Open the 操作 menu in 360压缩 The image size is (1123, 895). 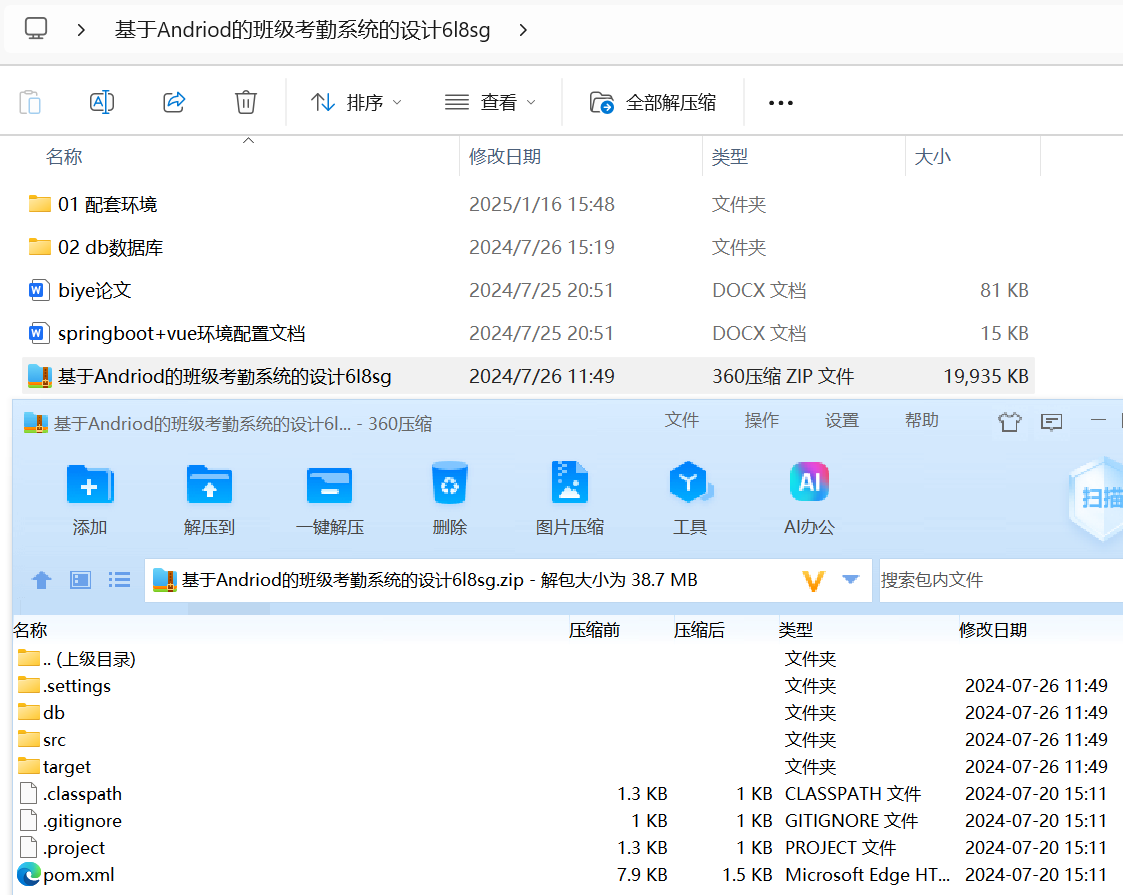pos(761,420)
